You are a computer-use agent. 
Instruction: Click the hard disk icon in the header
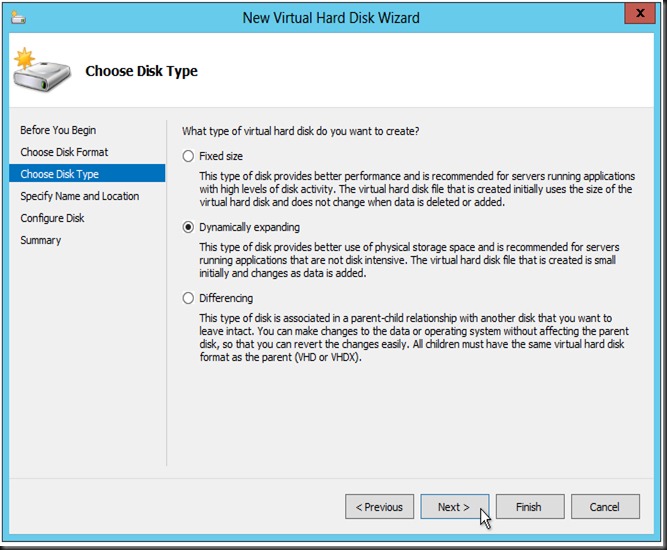tap(42, 70)
